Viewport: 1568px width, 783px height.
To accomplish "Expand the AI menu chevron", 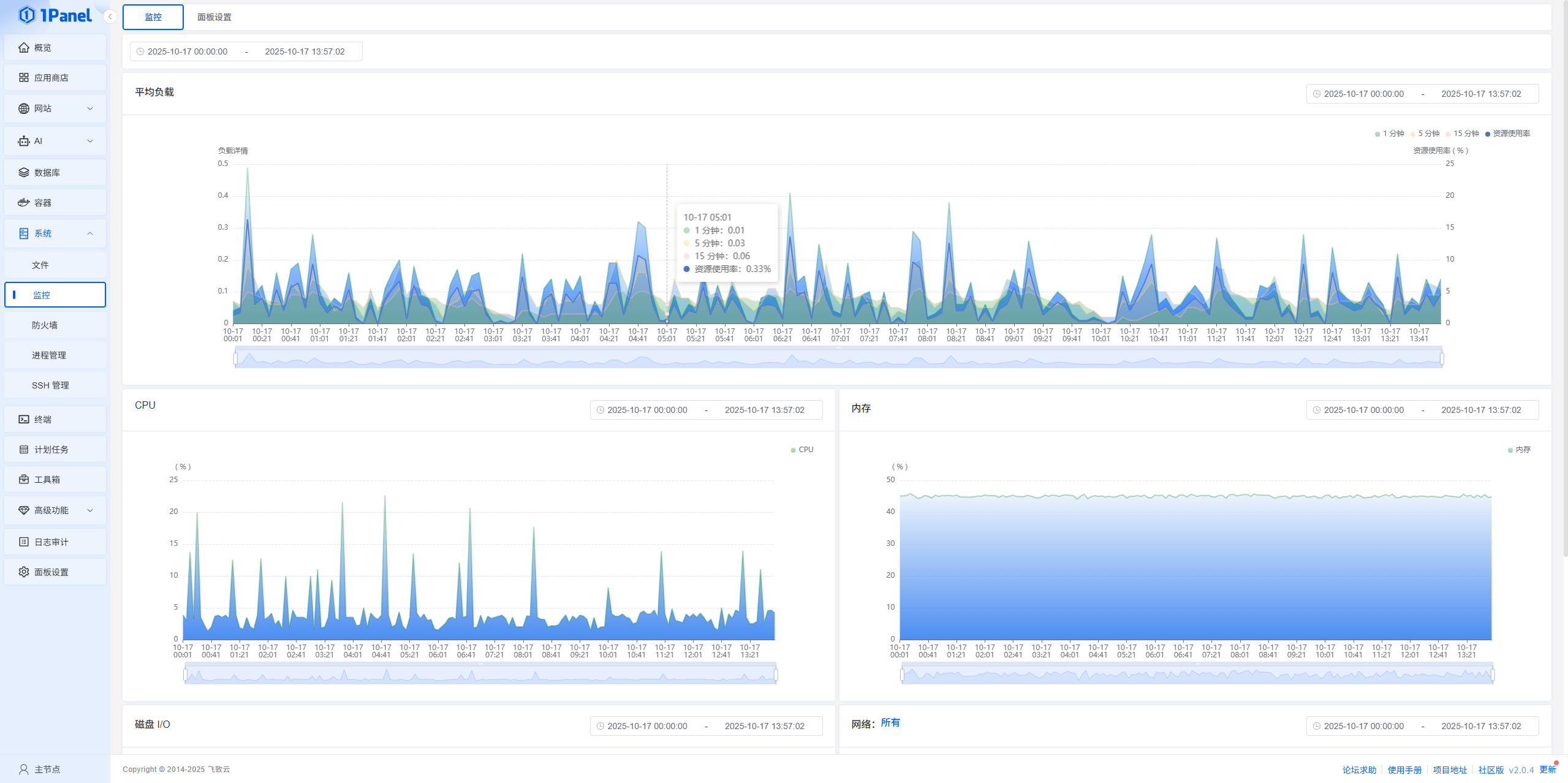I will (90, 141).
